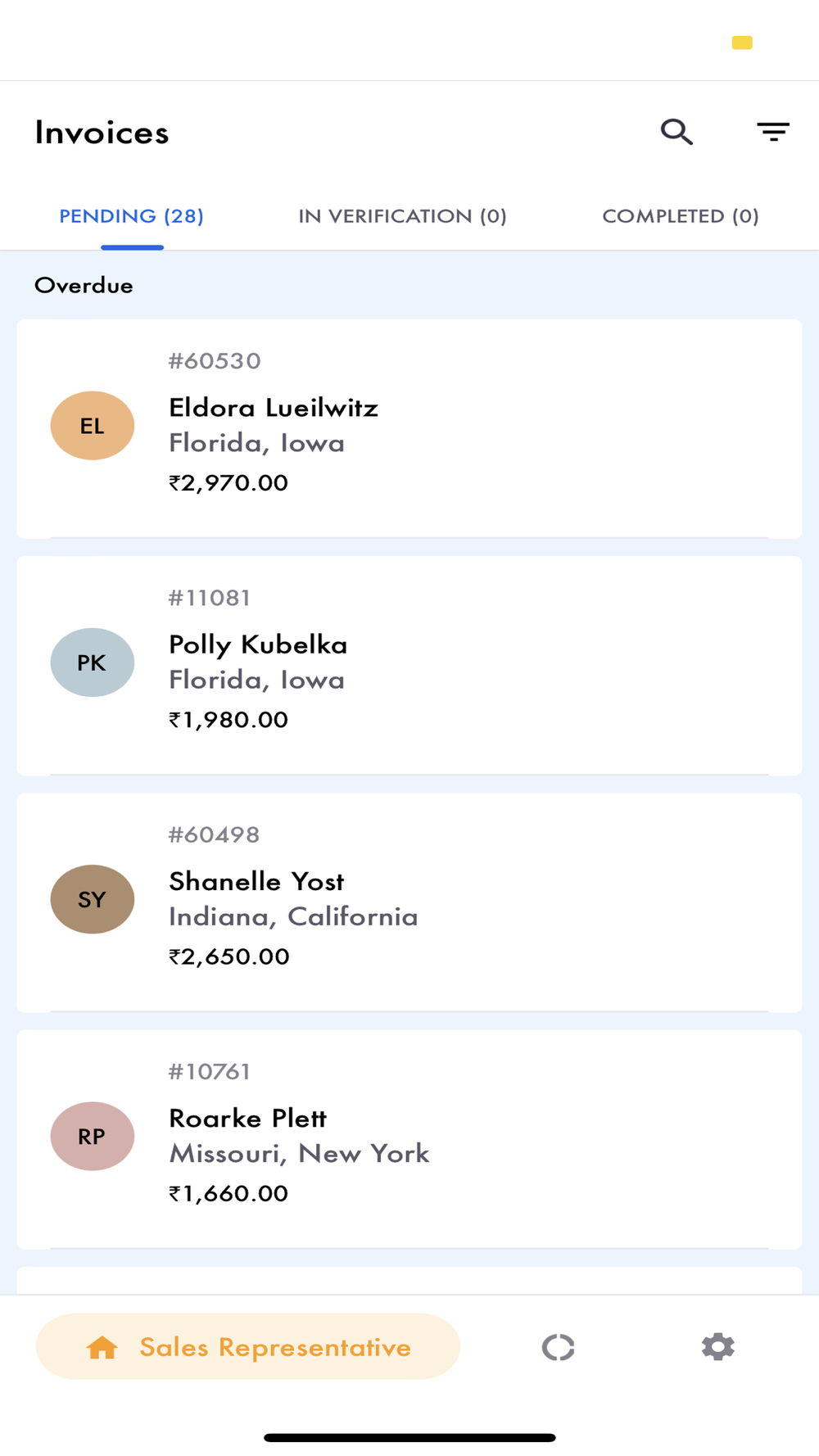
Task: Tap the SY avatar circle
Action: [x=93, y=899]
